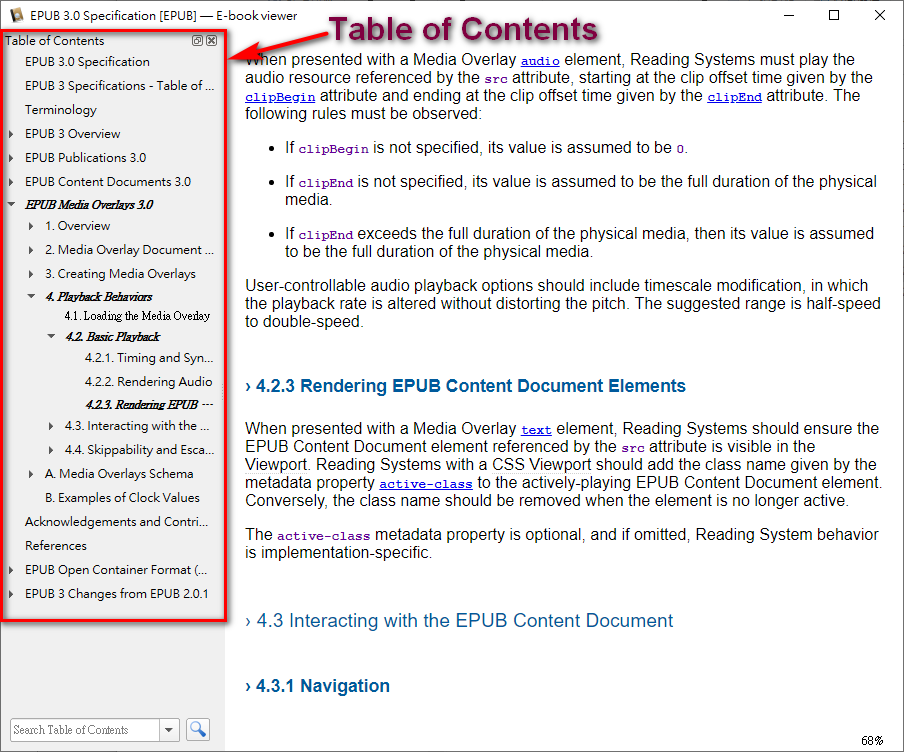This screenshot has height=752, width=904.
Task: Click the E-book viewer app icon in title bar
Action: point(17,15)
